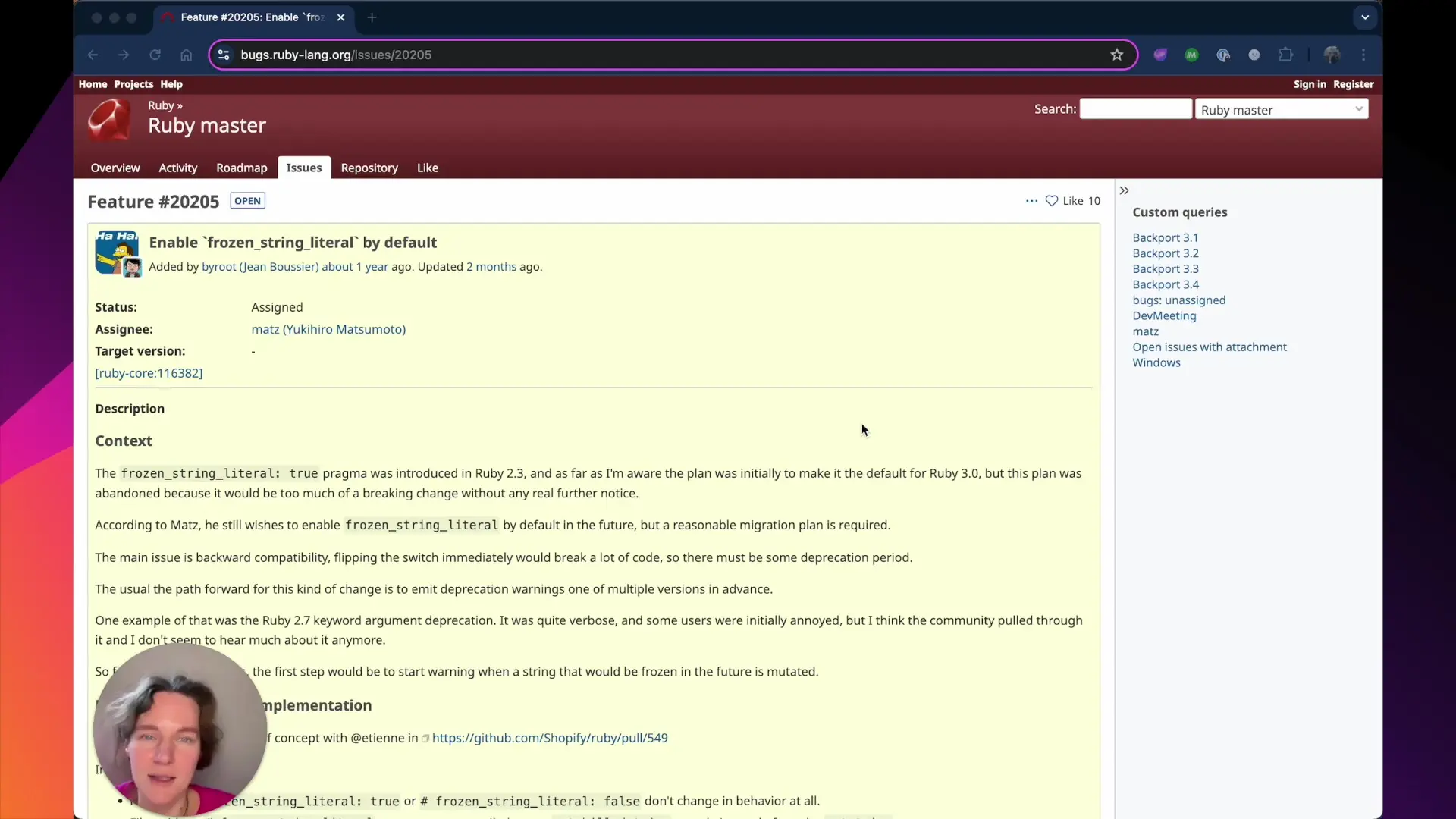
Task: Open DevMeeting custom query
Action: (1164, 315)
